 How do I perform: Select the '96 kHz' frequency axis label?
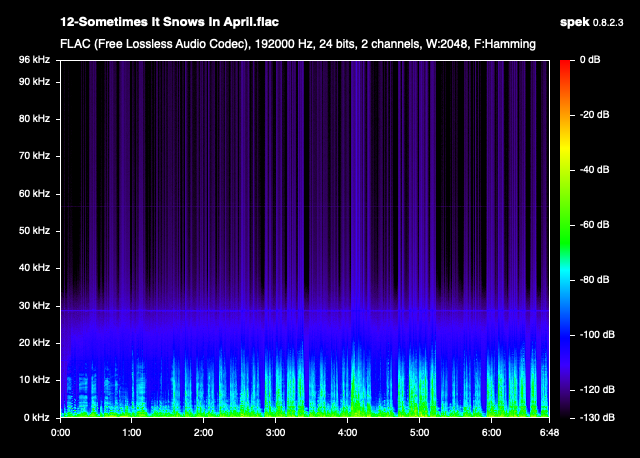pyautogui.click(x=34, y=60)
